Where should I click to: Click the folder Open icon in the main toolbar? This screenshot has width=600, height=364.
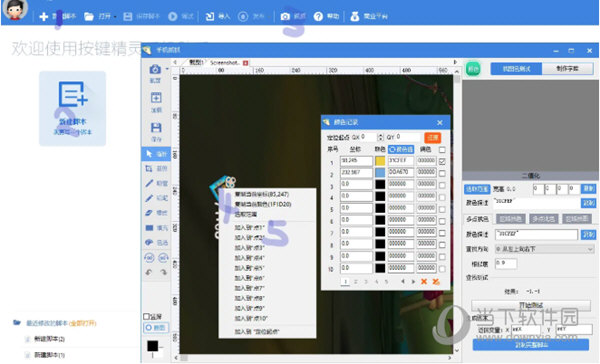tap(89, 16)
